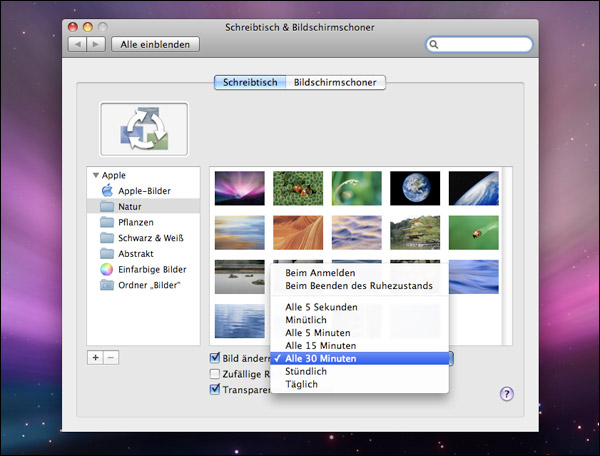The width and height of the screenshot is (600, 456).
Task: Select the Einfarbige Bilder color wheel icon
Action: point(107,269)
